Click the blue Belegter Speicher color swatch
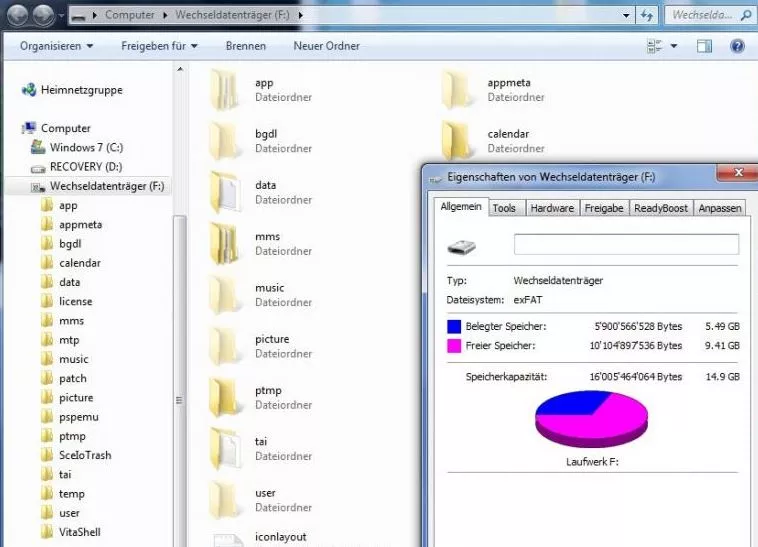Screen dimensions: 758x547 click(455, 326)
